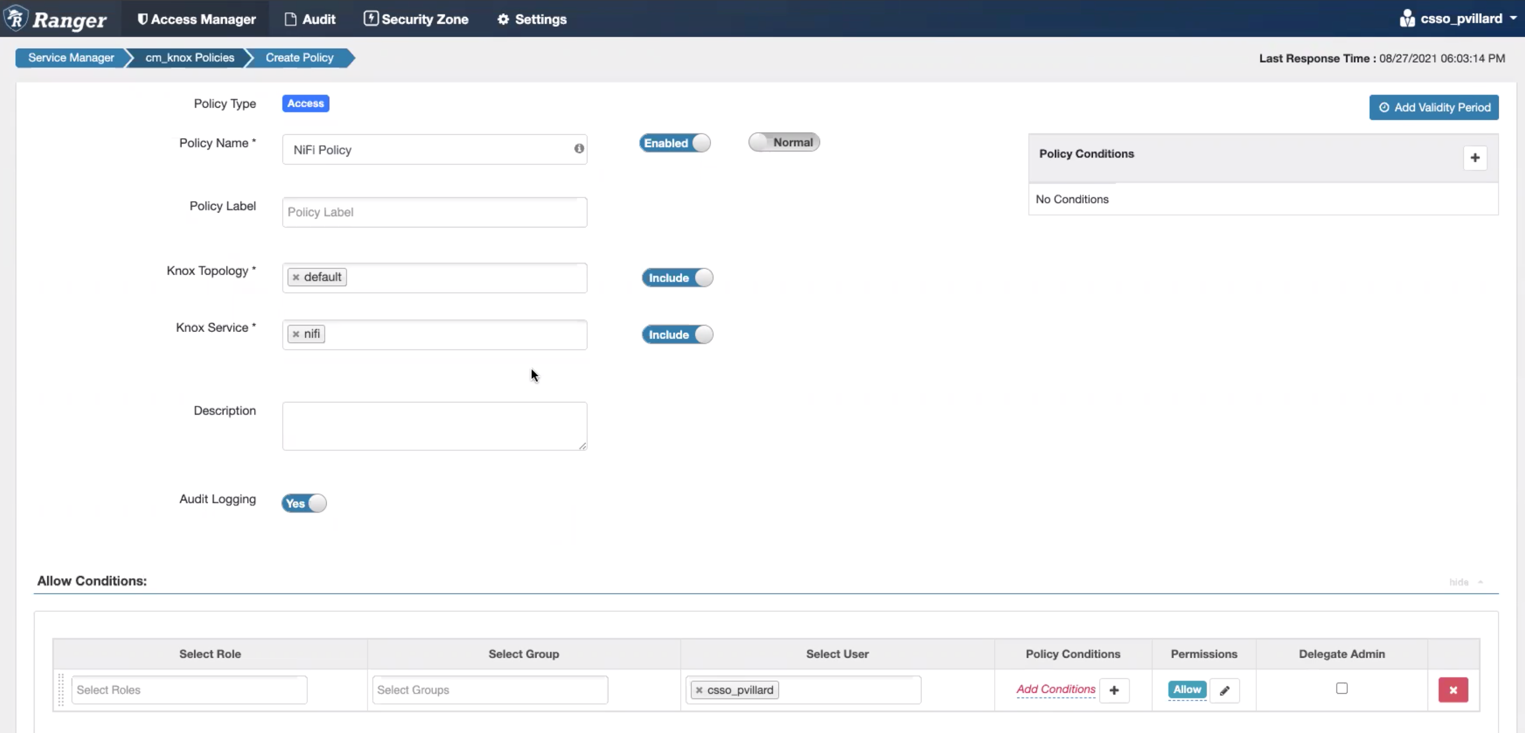Click the pencil icon to edit permissions
Image resolution: width=1525 pixels, height=733 pixels.
tap(1225, 690)
